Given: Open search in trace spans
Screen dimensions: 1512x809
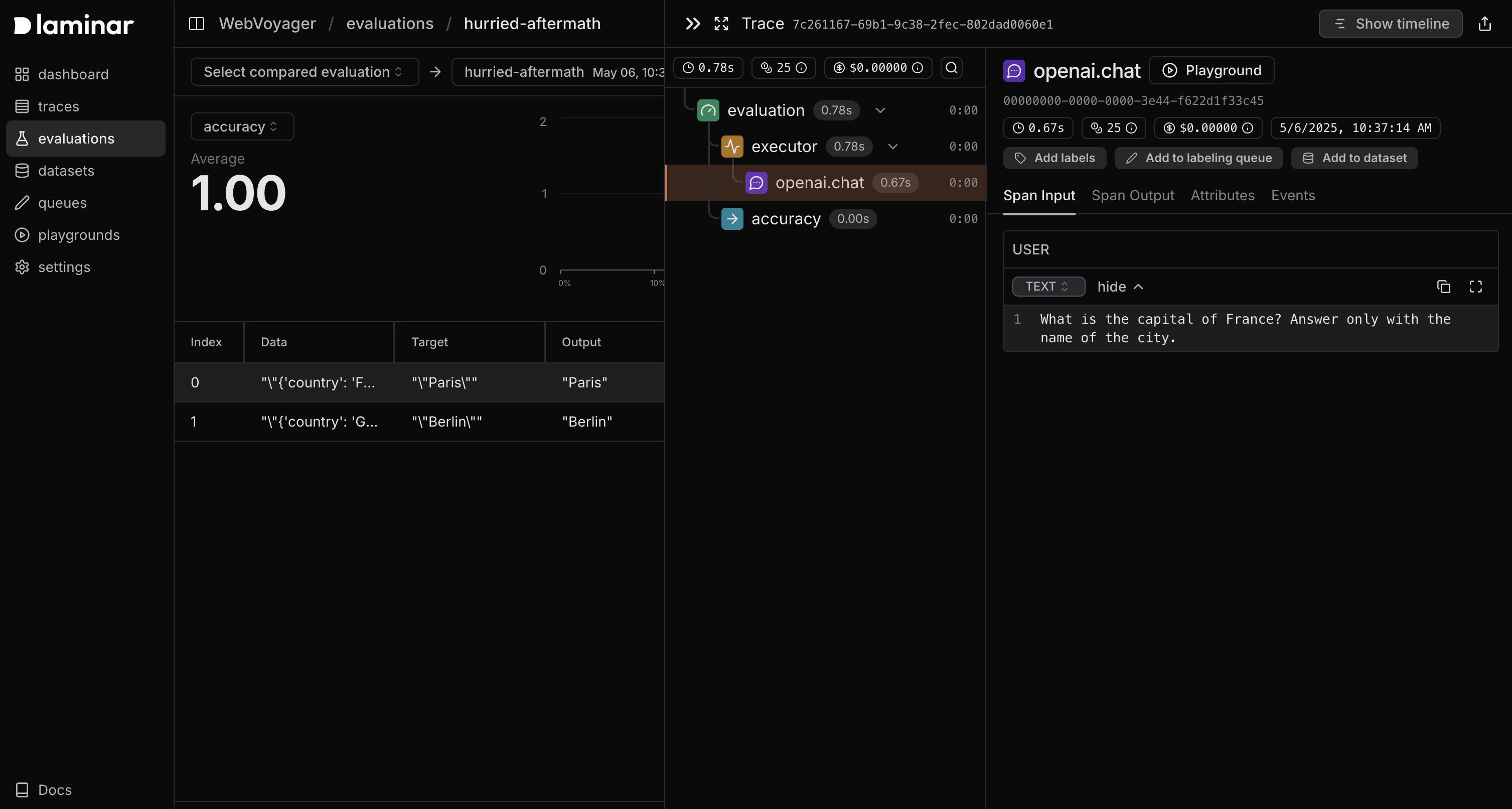Looking at the screenshot, I should [952, 68].
